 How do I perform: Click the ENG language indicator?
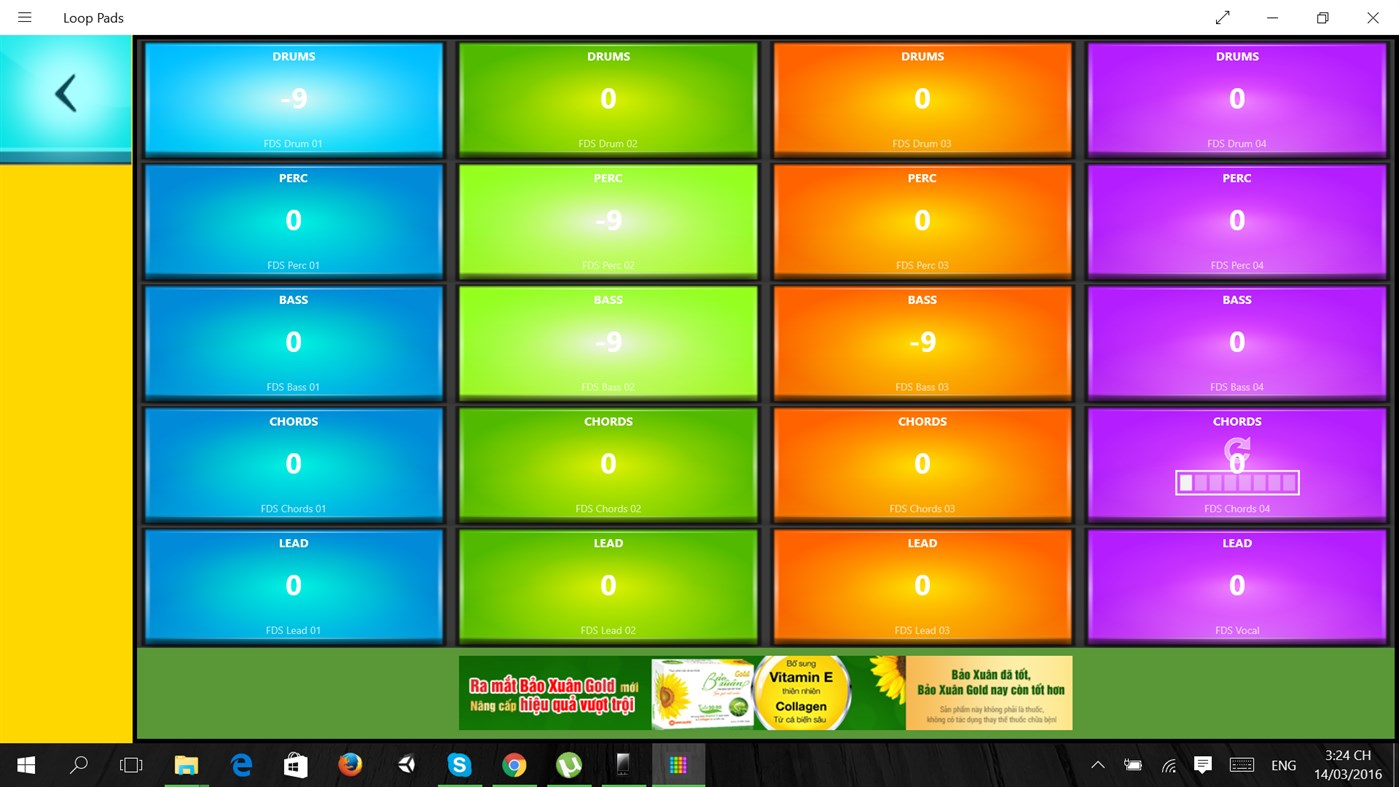(x=1283, y=765)
